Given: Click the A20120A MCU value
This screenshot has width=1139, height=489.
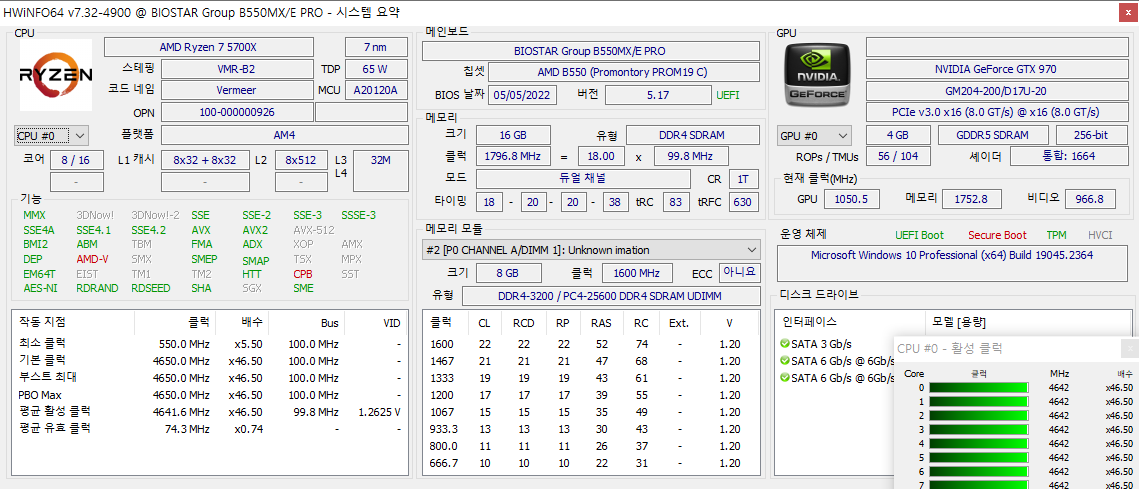Looking at the screenshot, I should (x=376, y=90).
